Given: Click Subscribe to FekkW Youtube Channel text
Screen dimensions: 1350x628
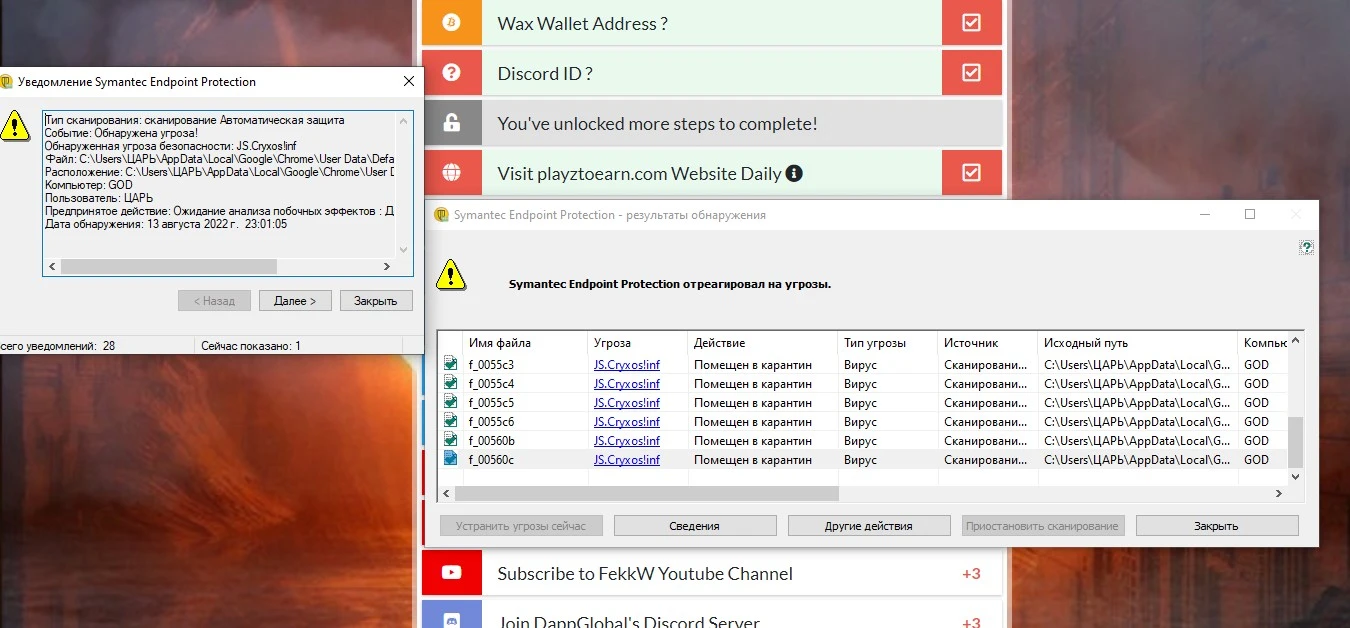Looking at the screenshot, I should coord(645,573).
